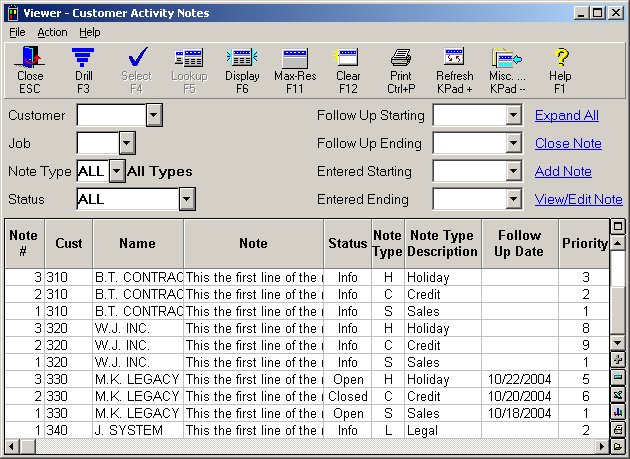Click the Priority column header
Screen dimensions: 630x459
584,243
